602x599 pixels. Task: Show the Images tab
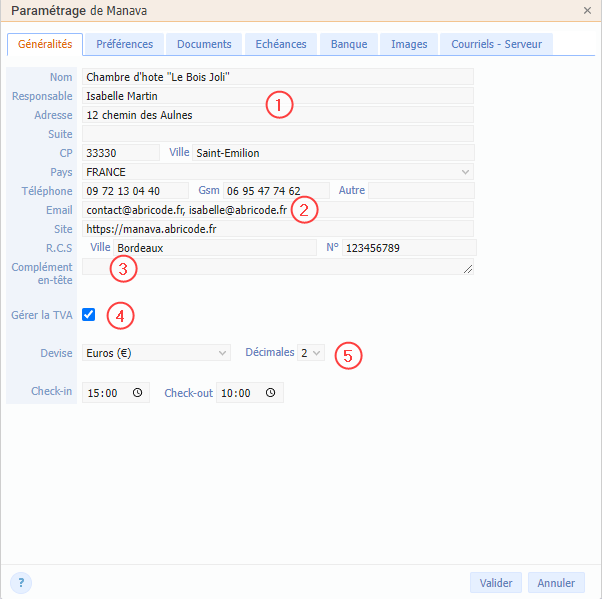point(409,44)
